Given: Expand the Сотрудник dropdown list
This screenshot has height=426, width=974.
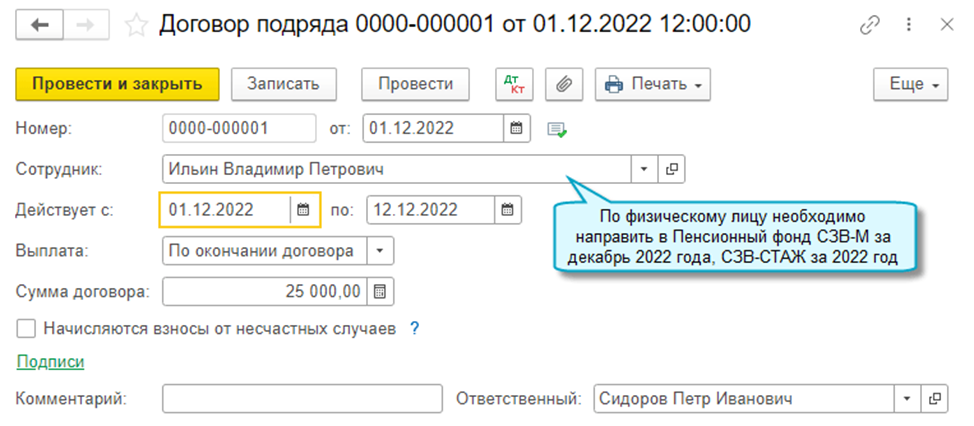Looking at the screenshot, I should point(645,169).
